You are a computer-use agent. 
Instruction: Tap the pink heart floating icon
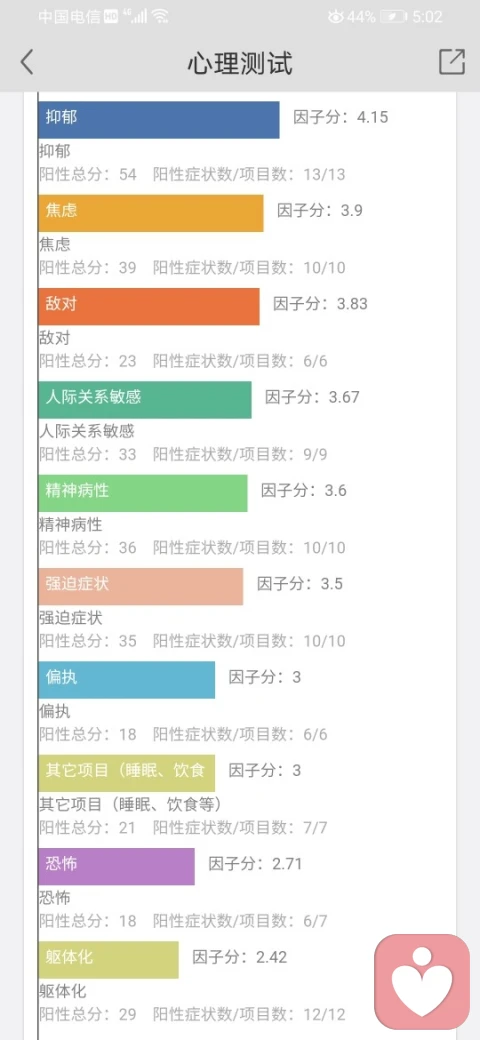(422, 982)
